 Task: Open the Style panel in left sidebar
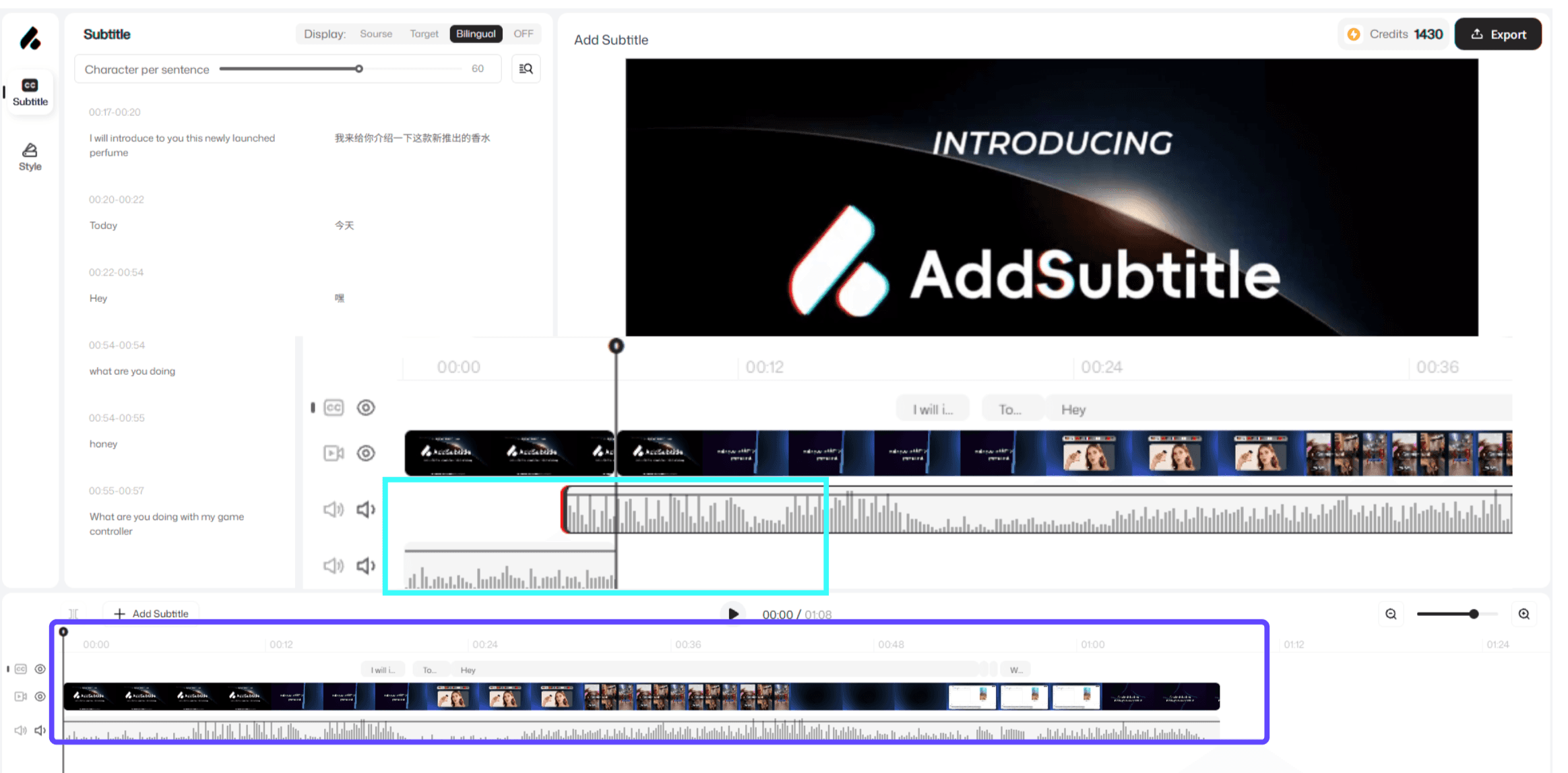tap(30, 157)
